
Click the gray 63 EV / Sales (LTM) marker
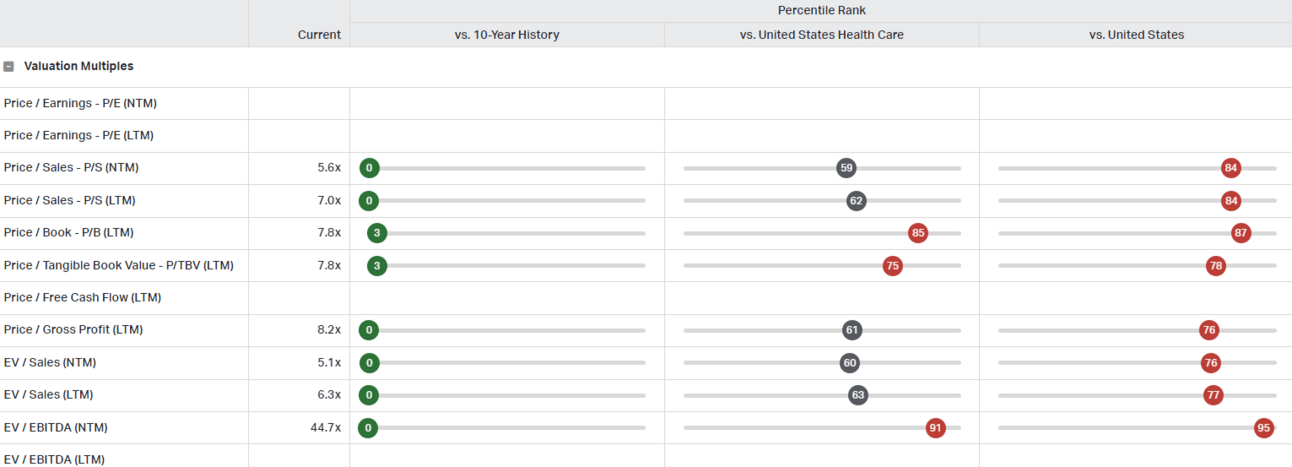858,395
